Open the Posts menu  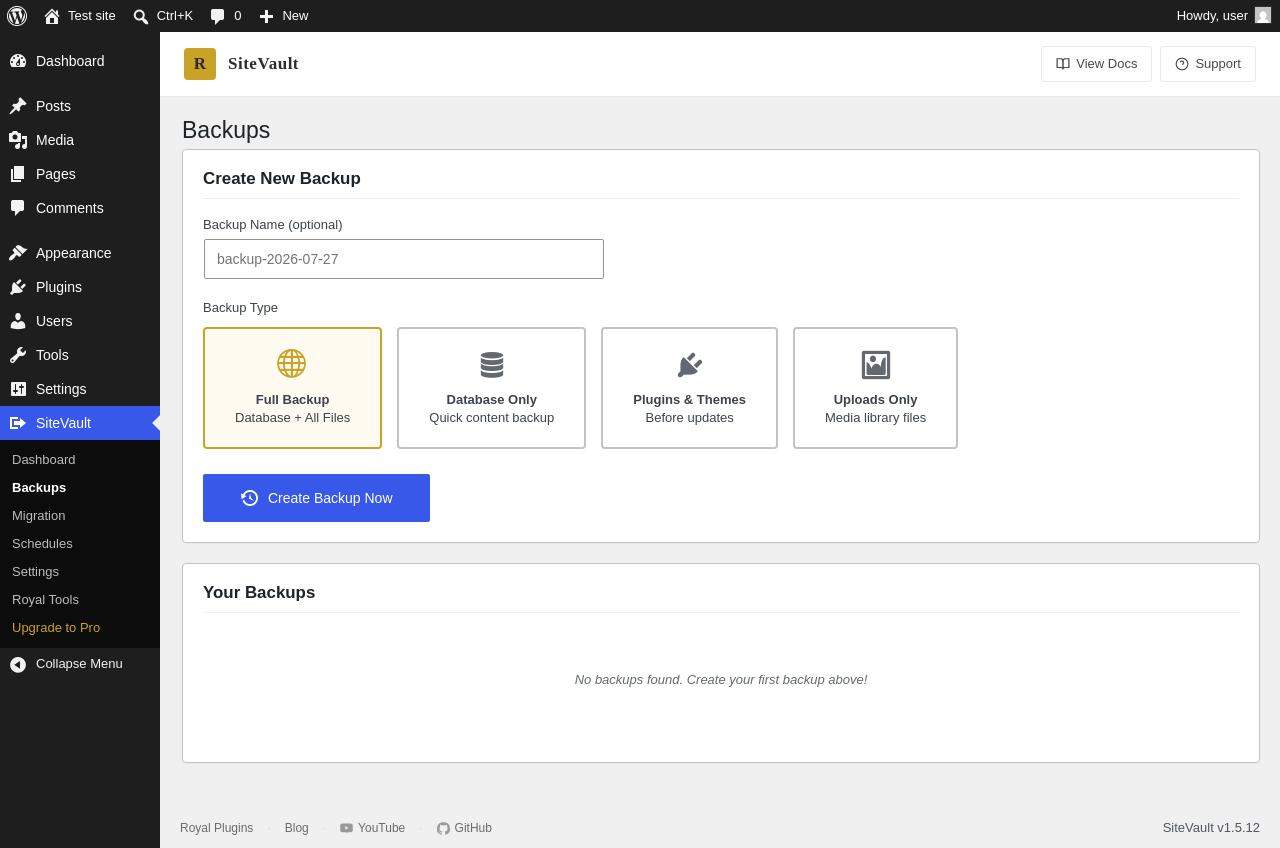pyautogui.click(x=80, y=106)
